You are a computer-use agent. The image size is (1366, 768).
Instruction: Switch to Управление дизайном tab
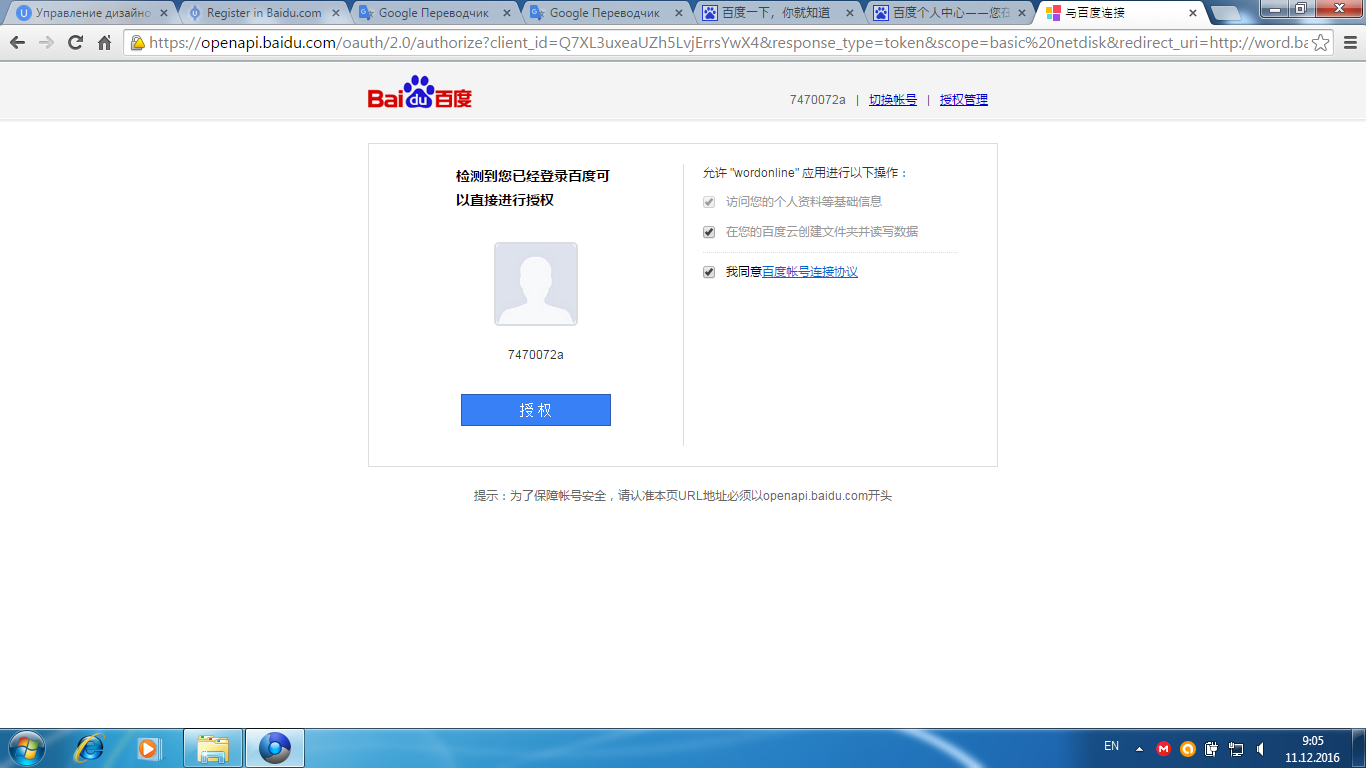[90, 13]
